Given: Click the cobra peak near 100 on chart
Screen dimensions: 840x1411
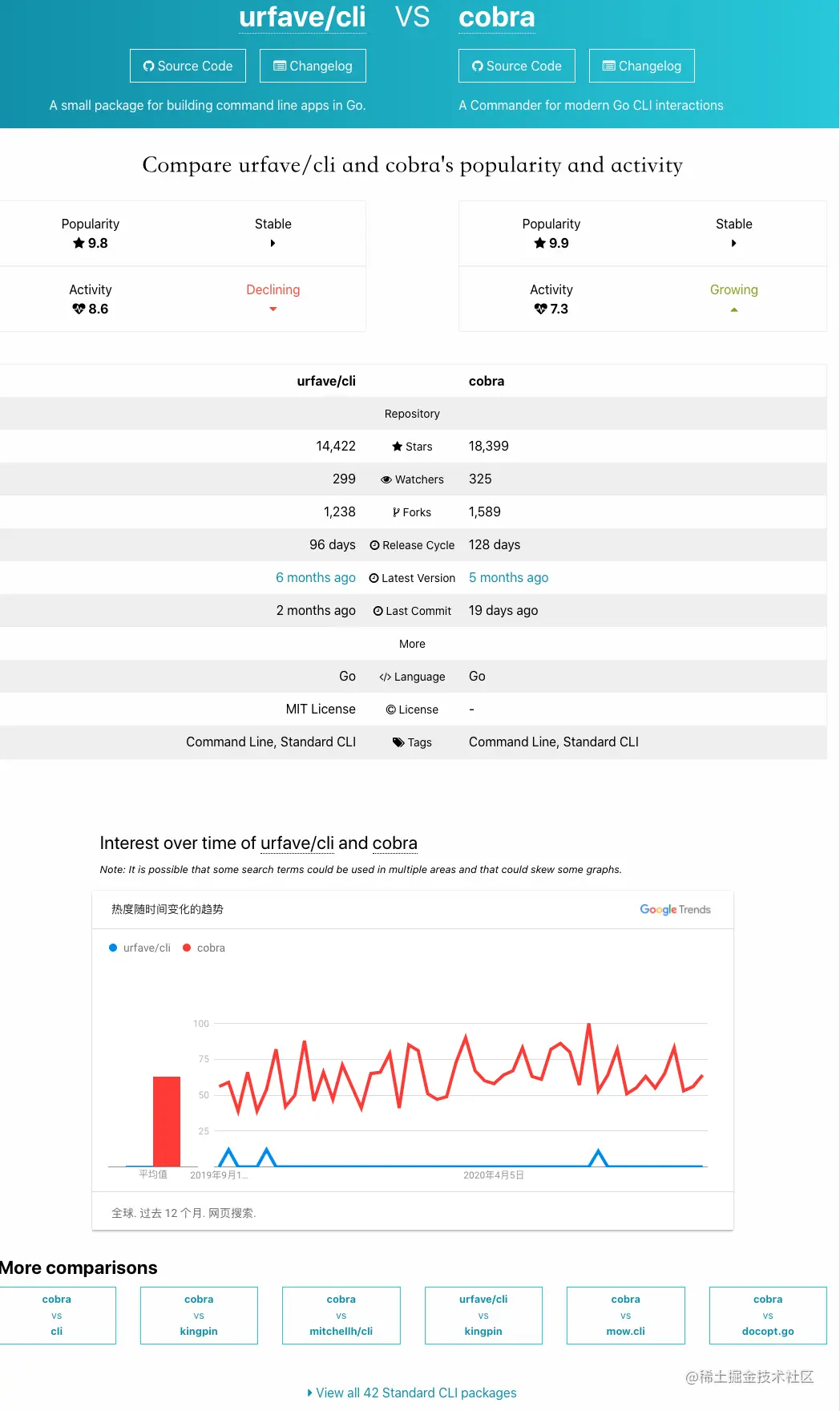Looking at the screenshot, I should pyautogui.click(x=589, y=1025).
